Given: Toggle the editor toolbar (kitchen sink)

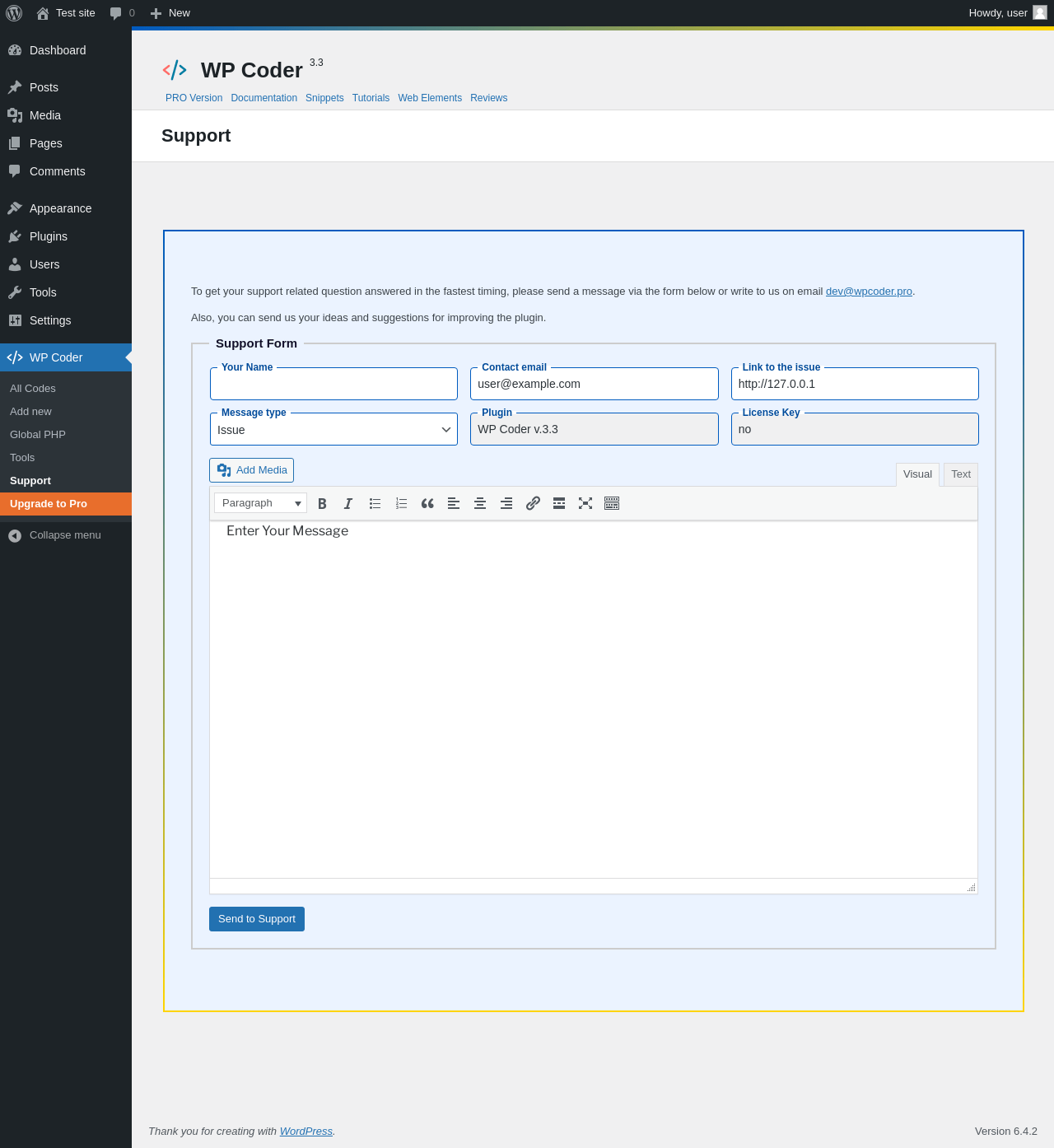Looking at the screenshot, I should pyautogui.click(x=612, y=503).
